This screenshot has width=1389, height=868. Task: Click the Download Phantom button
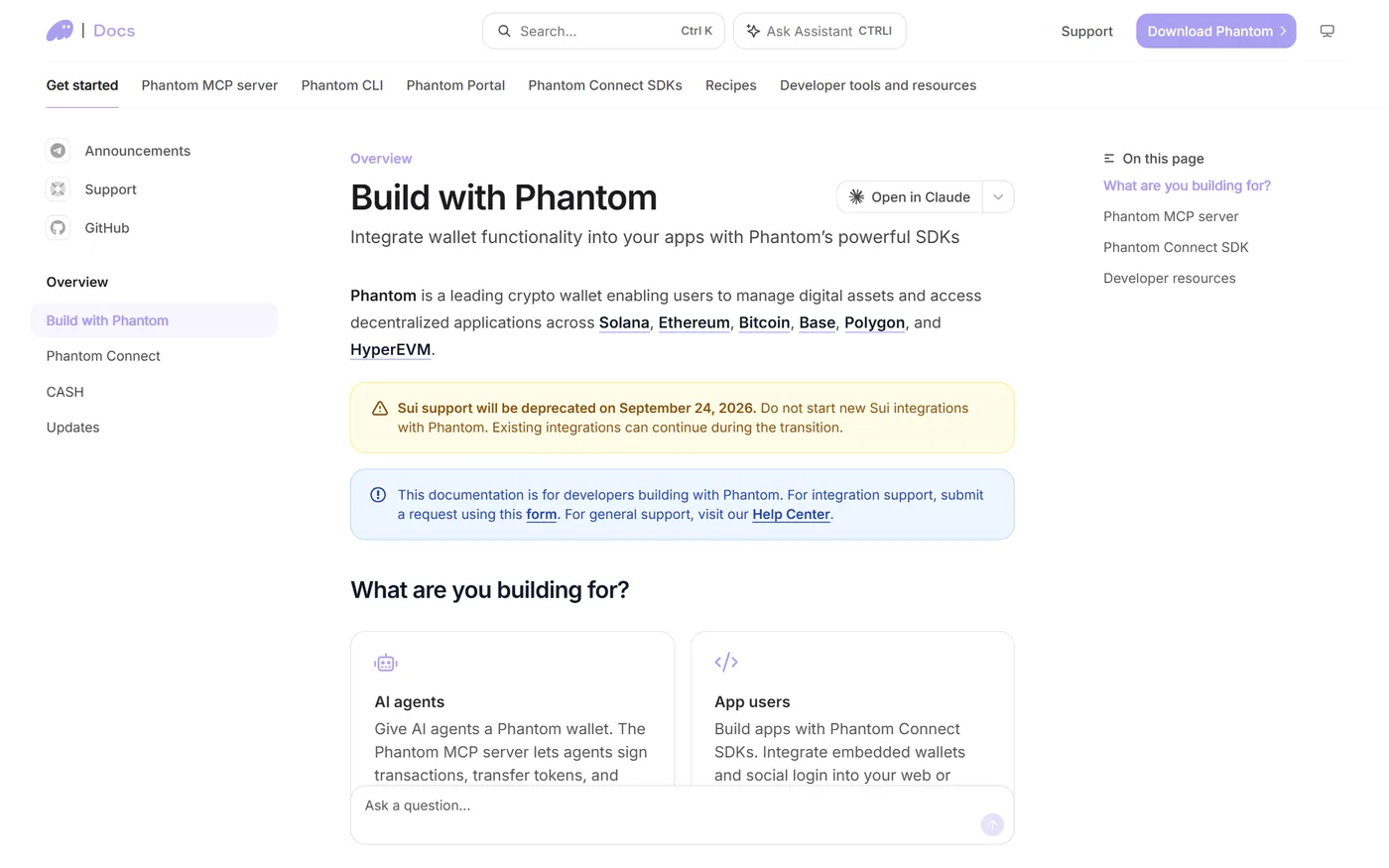click(1215, 31)
